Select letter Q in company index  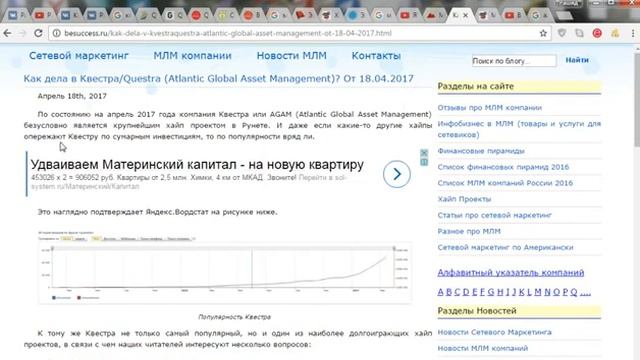click(x=573, y=292)
